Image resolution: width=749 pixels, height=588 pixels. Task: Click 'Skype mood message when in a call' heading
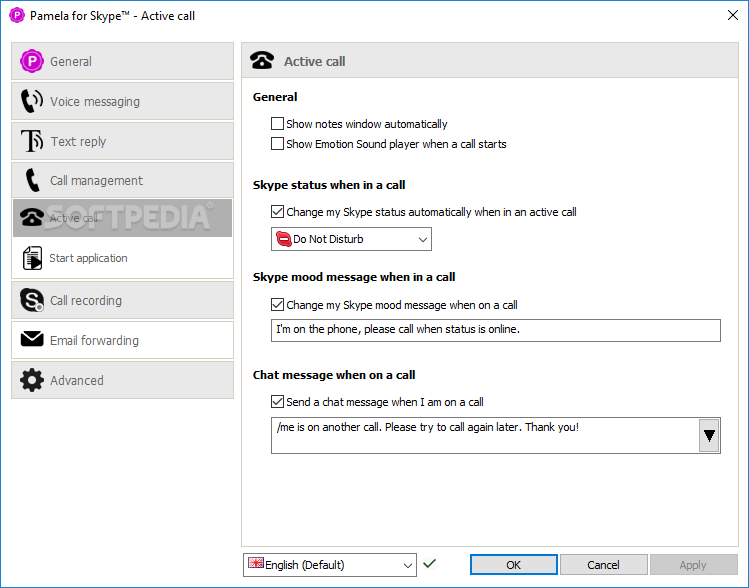coord(354,277)
